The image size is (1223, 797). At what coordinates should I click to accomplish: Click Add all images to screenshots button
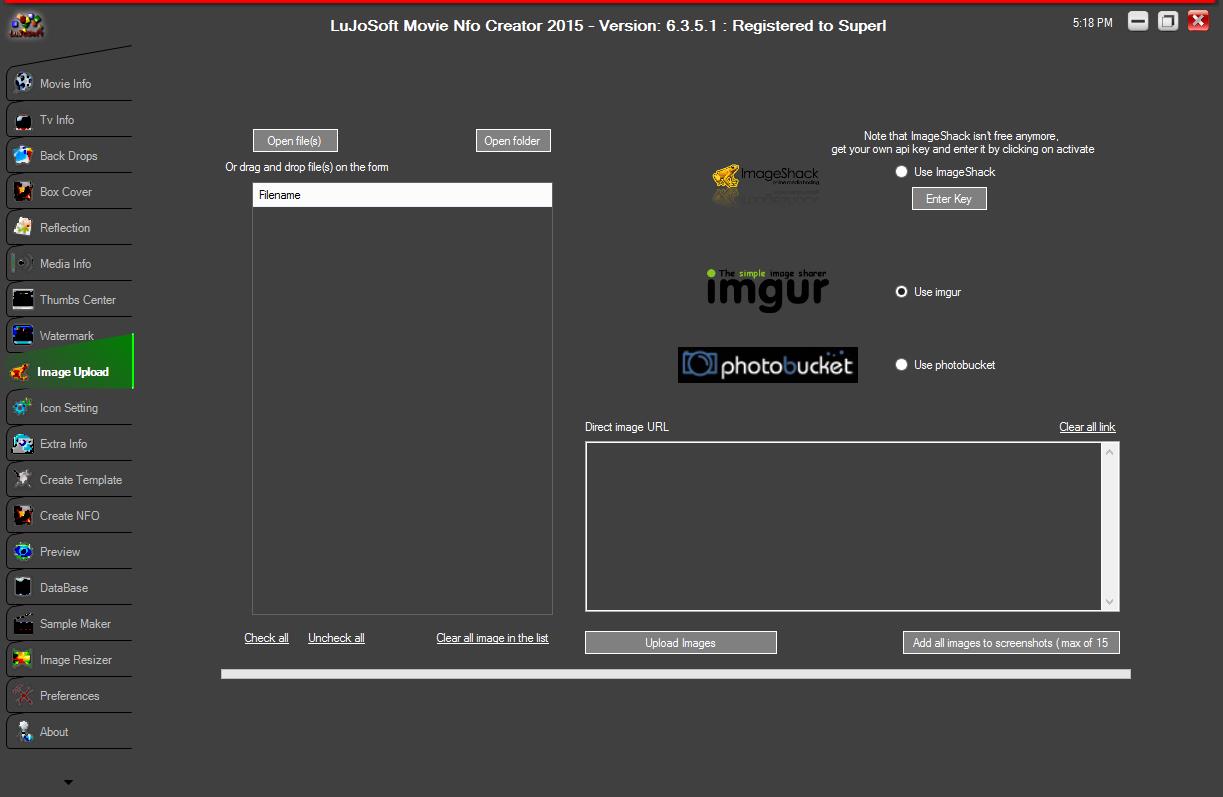pos(1011,643)
